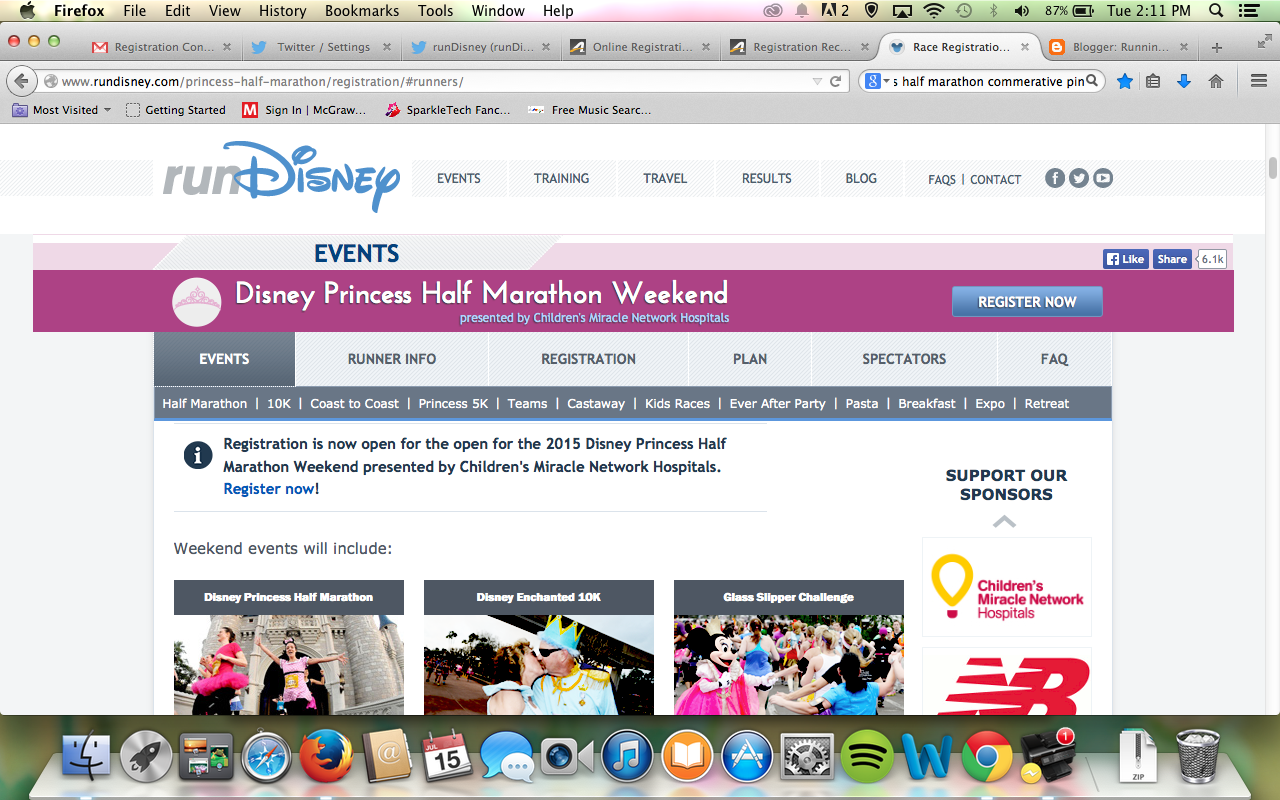Follow the Register now link
This screenshot has width=1280, height=800.
[269, 489]
